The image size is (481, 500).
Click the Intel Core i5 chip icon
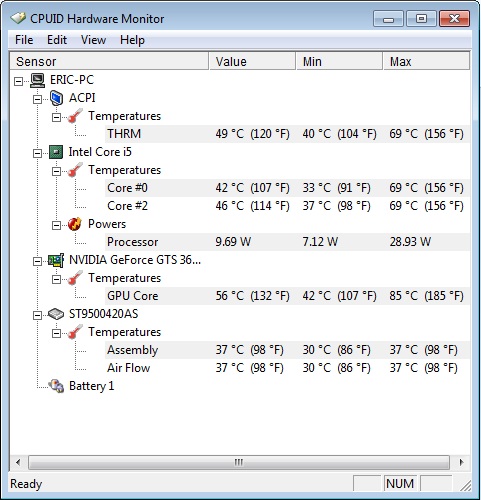pyautogui.click(x=56, y=152)
